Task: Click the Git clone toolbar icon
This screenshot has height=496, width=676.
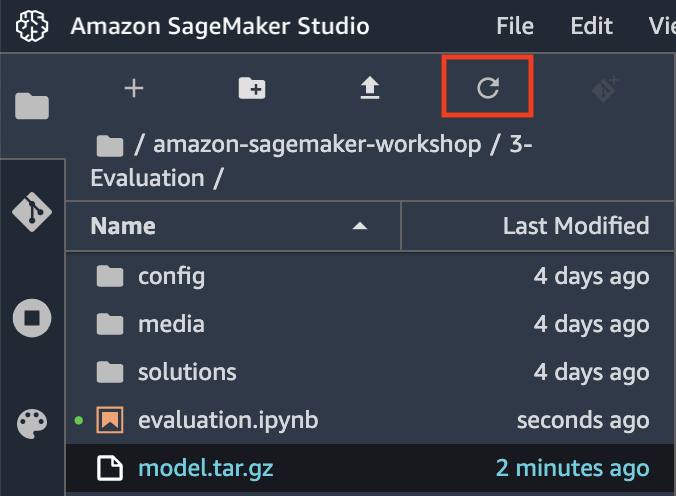Action: coord(605,88)
